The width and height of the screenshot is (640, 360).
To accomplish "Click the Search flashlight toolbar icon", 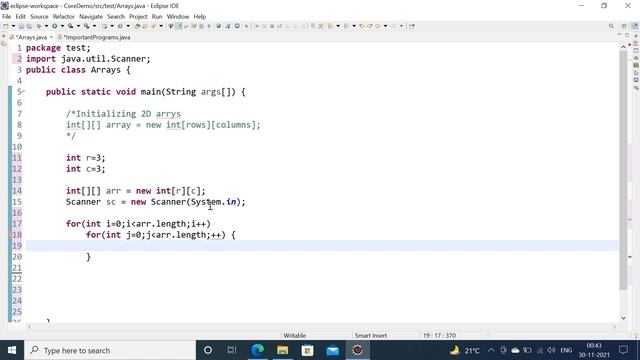I will pyautogui.click(x=153, y=26).
